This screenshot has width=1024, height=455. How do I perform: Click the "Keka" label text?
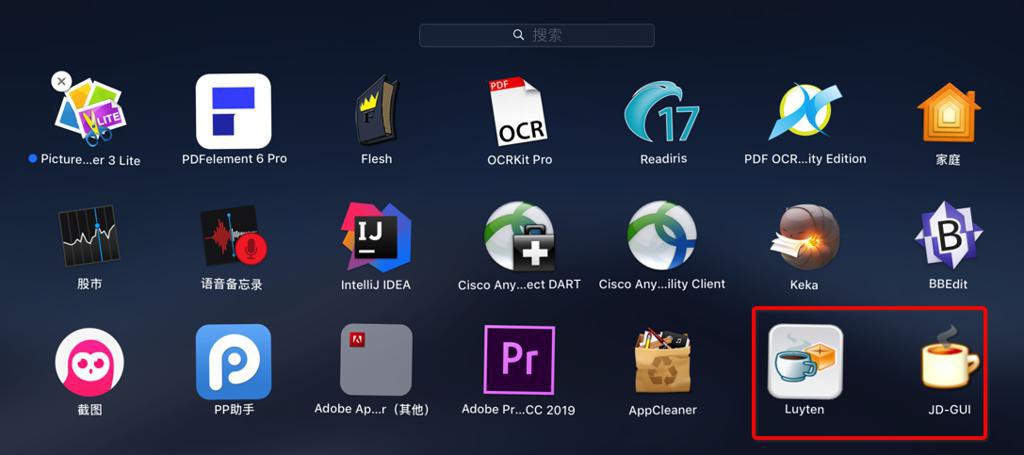click(x=804, y=285)
